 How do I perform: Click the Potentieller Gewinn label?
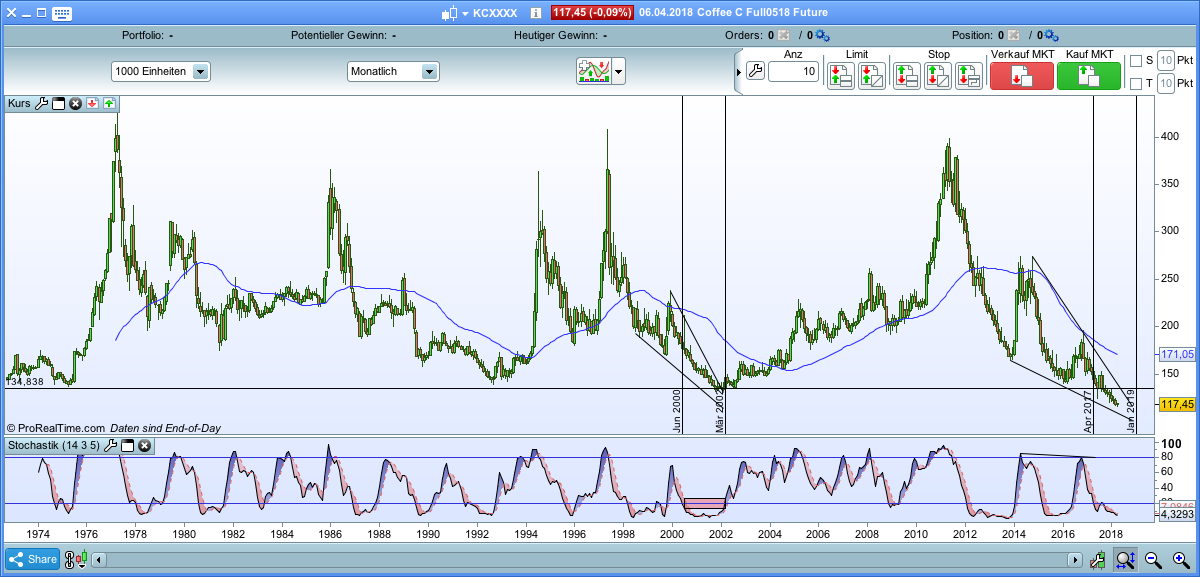(x=338, y=35)
